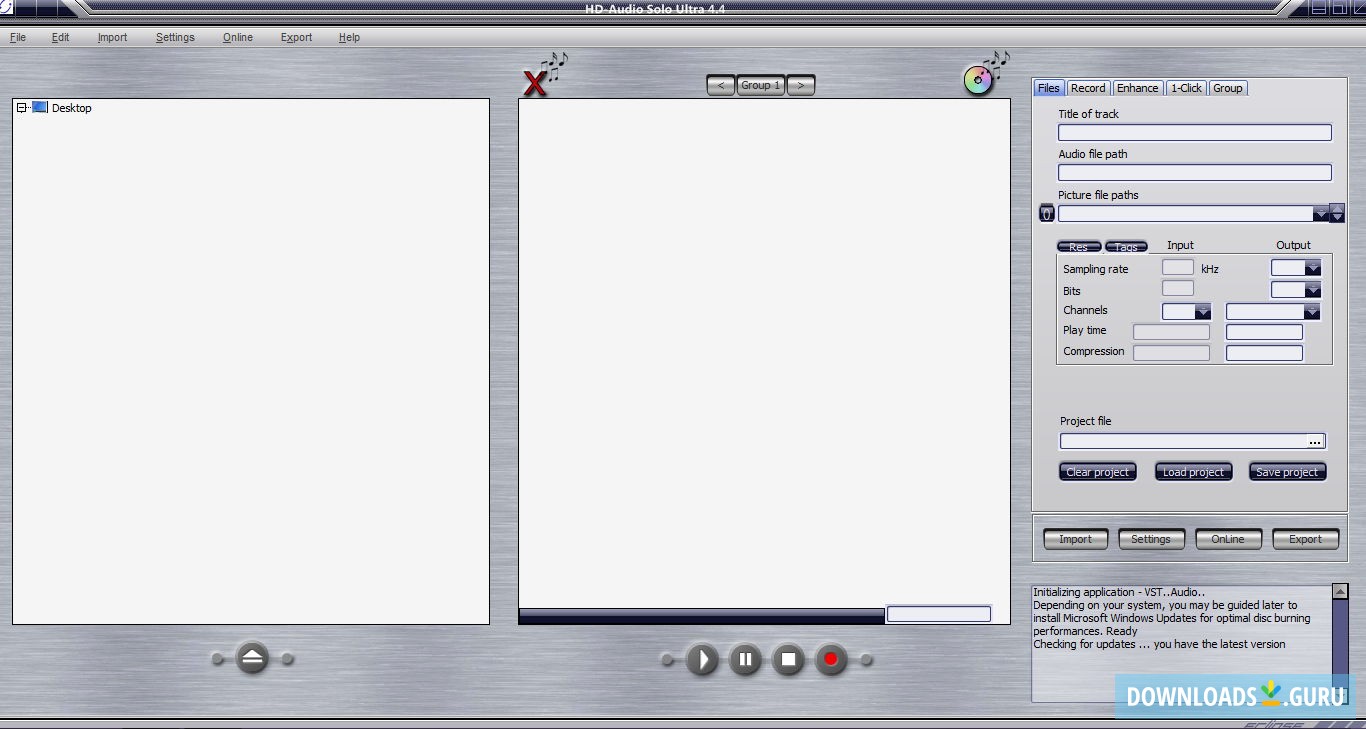
Task: Switch to the Record tab
Action: pyautogui.click(x=1088, y=88)
